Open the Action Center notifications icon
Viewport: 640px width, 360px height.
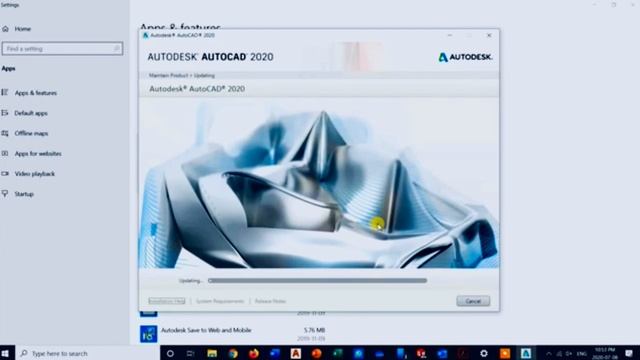(x=629, y=353)
